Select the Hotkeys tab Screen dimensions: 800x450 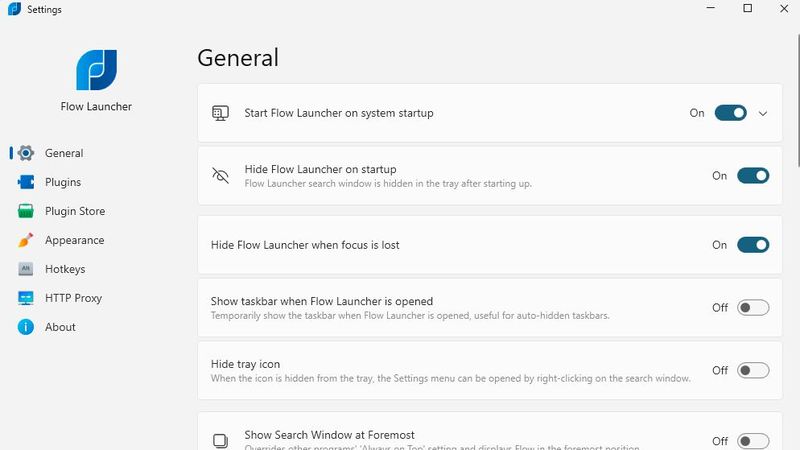(65, 269)
